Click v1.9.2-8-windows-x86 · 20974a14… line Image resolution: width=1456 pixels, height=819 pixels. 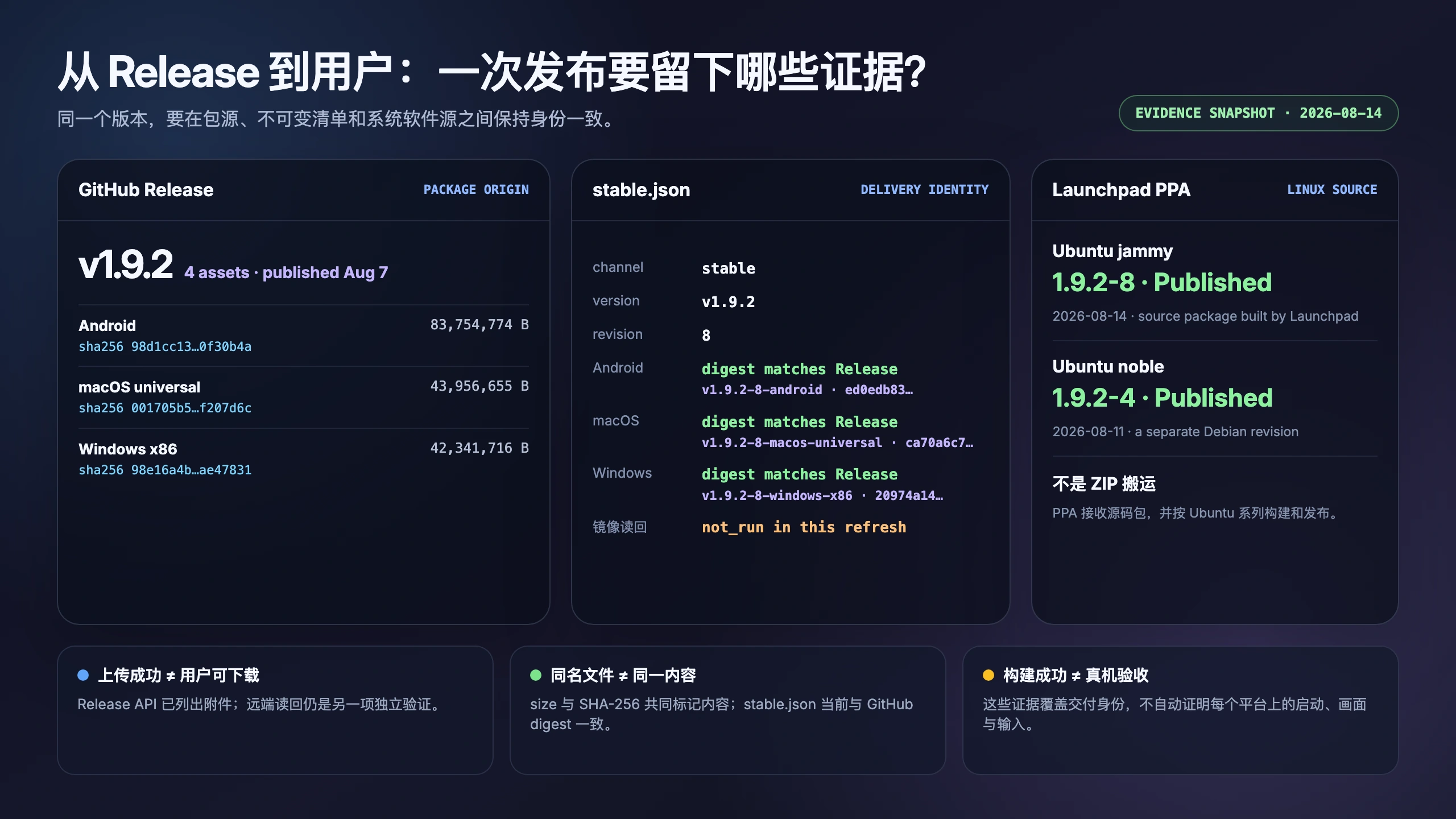coord(822,495)
